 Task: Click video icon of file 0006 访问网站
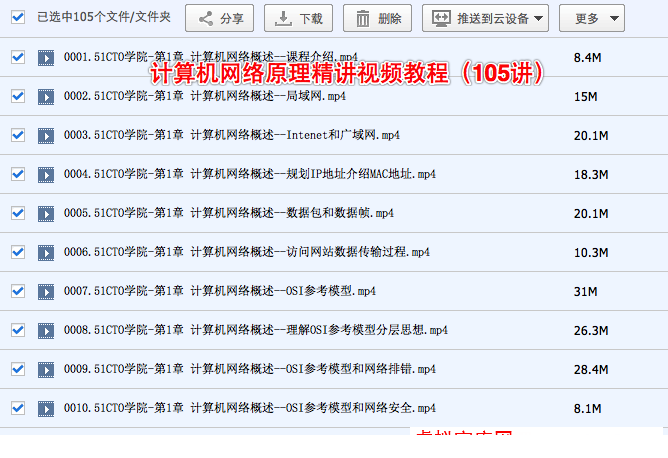tap(46, 253)
